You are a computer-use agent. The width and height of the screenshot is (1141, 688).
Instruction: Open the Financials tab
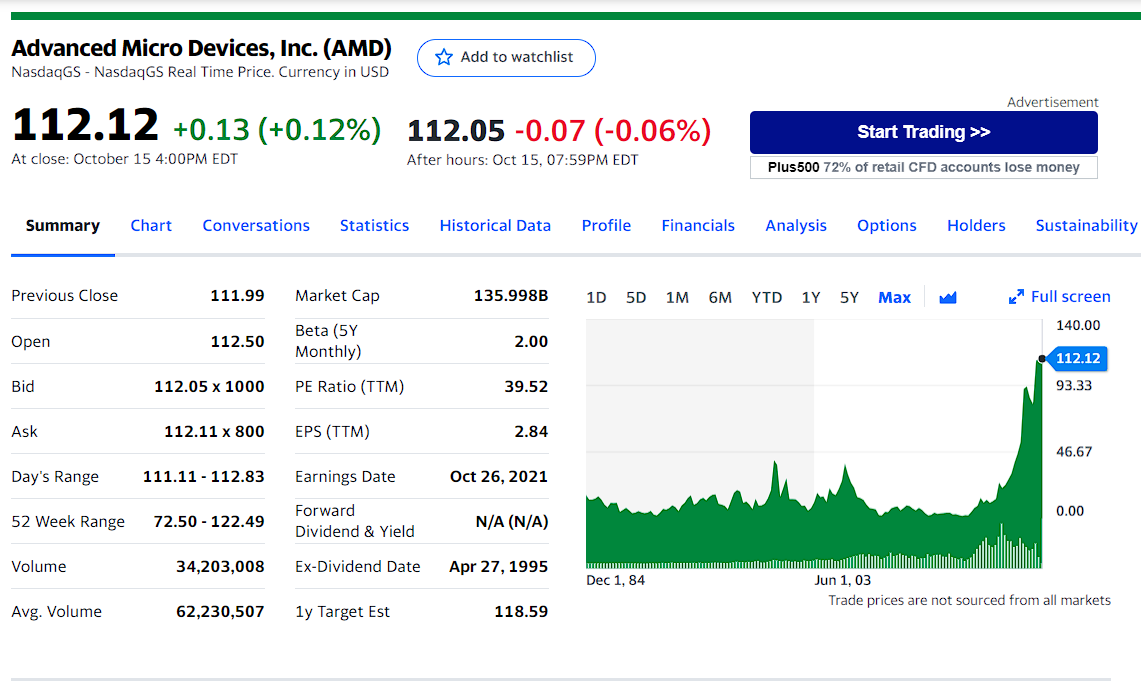(x=698, y=226)
